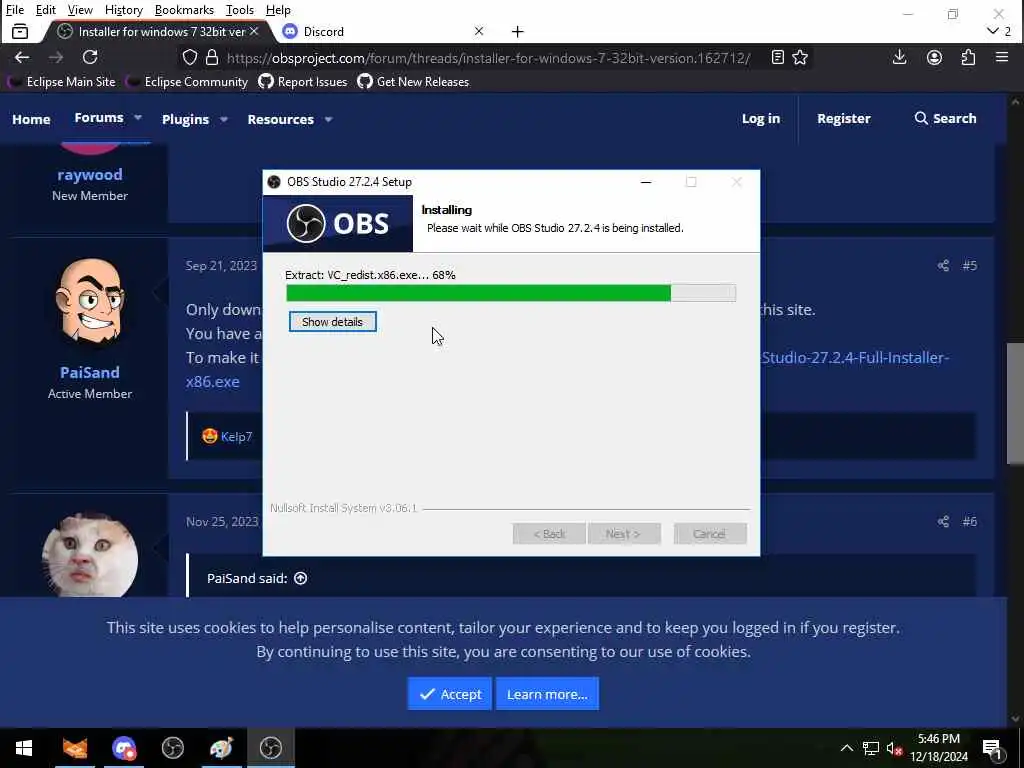Select the active OBS Setup taskbar button
The width and height of the screenshot is (1024, 768).
(x=270, y=748)
